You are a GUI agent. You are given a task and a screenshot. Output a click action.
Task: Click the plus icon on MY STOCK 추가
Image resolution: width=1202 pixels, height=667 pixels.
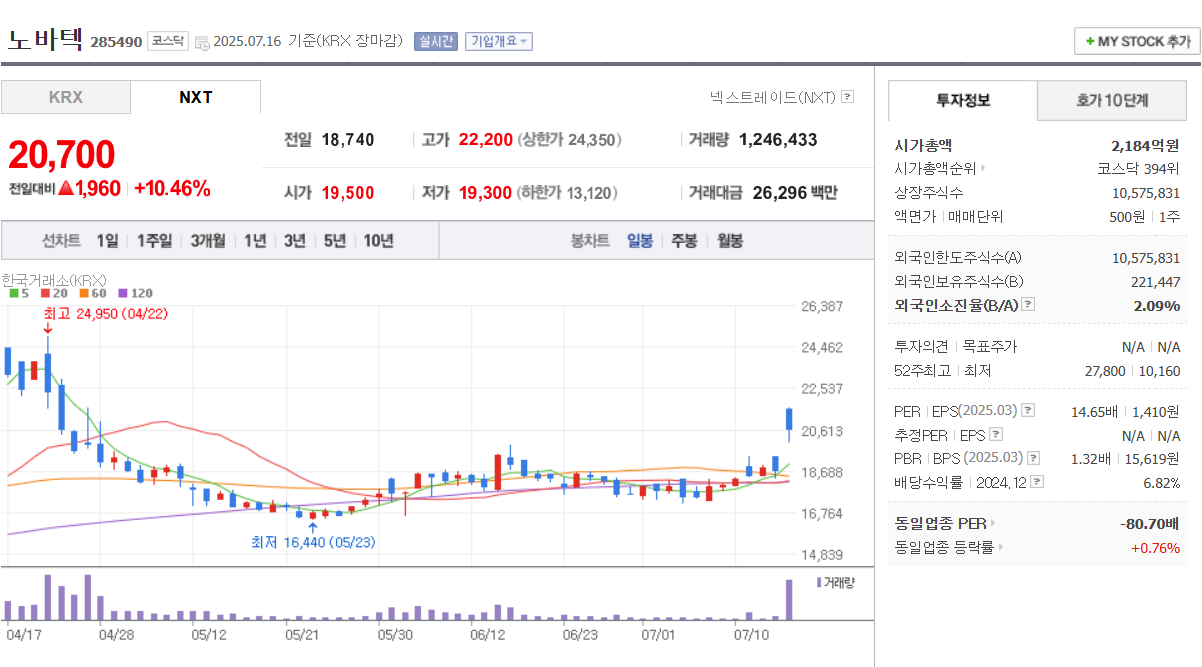1089,41
